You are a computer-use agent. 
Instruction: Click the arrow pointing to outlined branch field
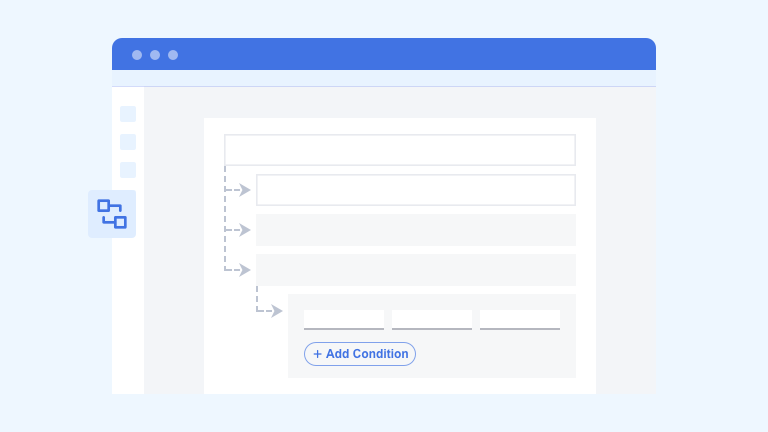(x=244, y=190)
